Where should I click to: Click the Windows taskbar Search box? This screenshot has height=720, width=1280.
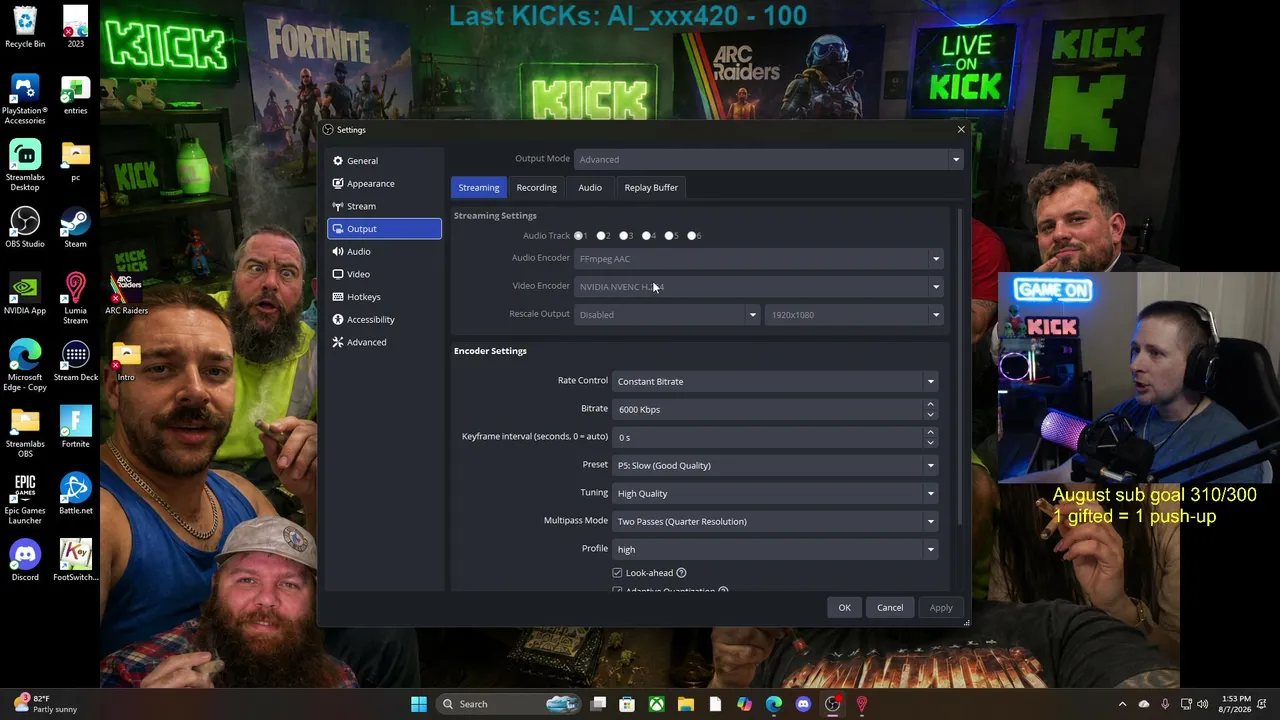pyautogui.click(x=511, y=704)
